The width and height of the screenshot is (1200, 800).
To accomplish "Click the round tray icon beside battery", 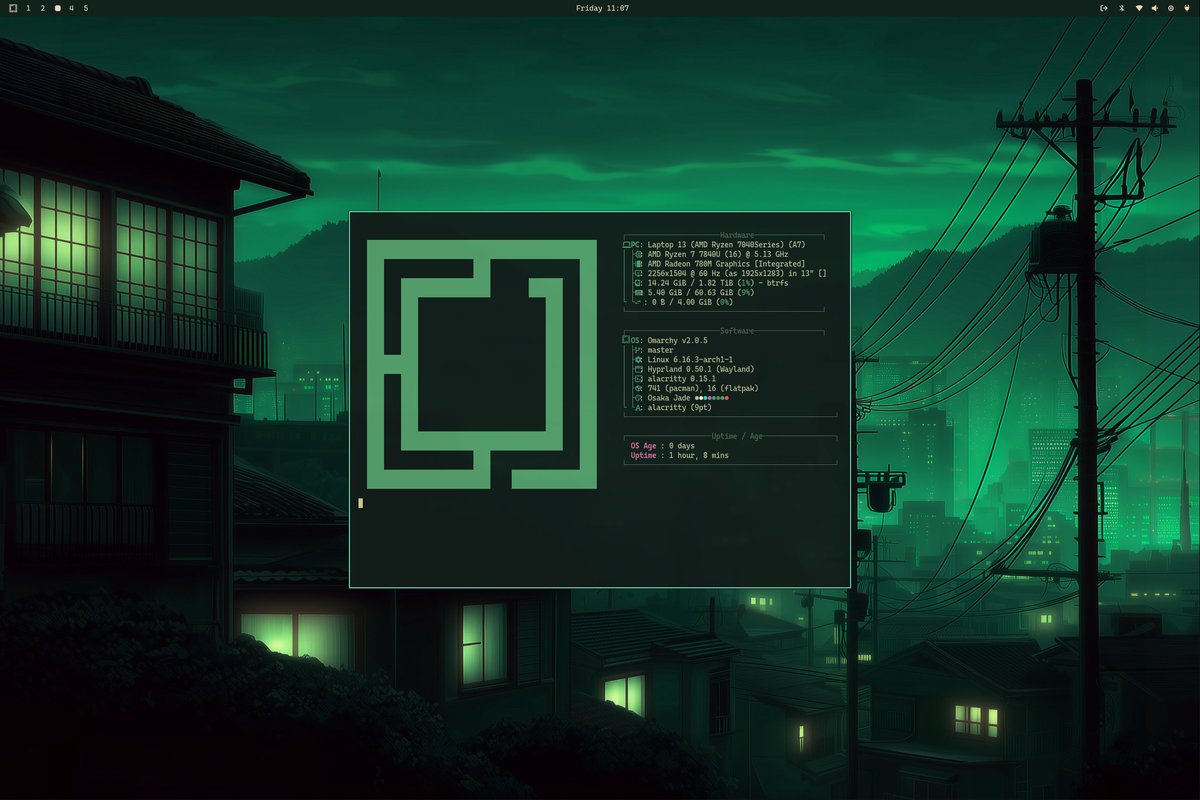I will point(1171,8).
